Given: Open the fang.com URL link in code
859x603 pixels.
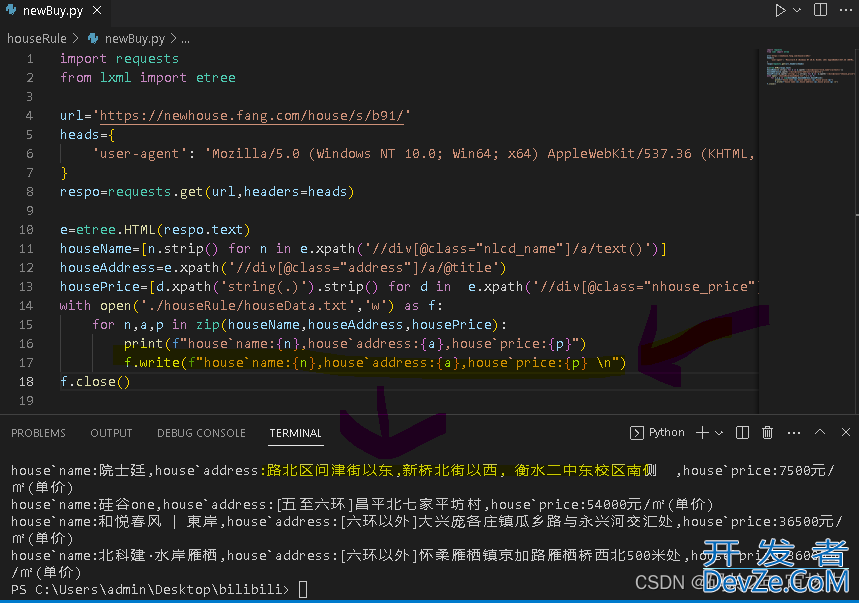Looking at the screenshot, I should pyautogui.click(x=252, y=116).
